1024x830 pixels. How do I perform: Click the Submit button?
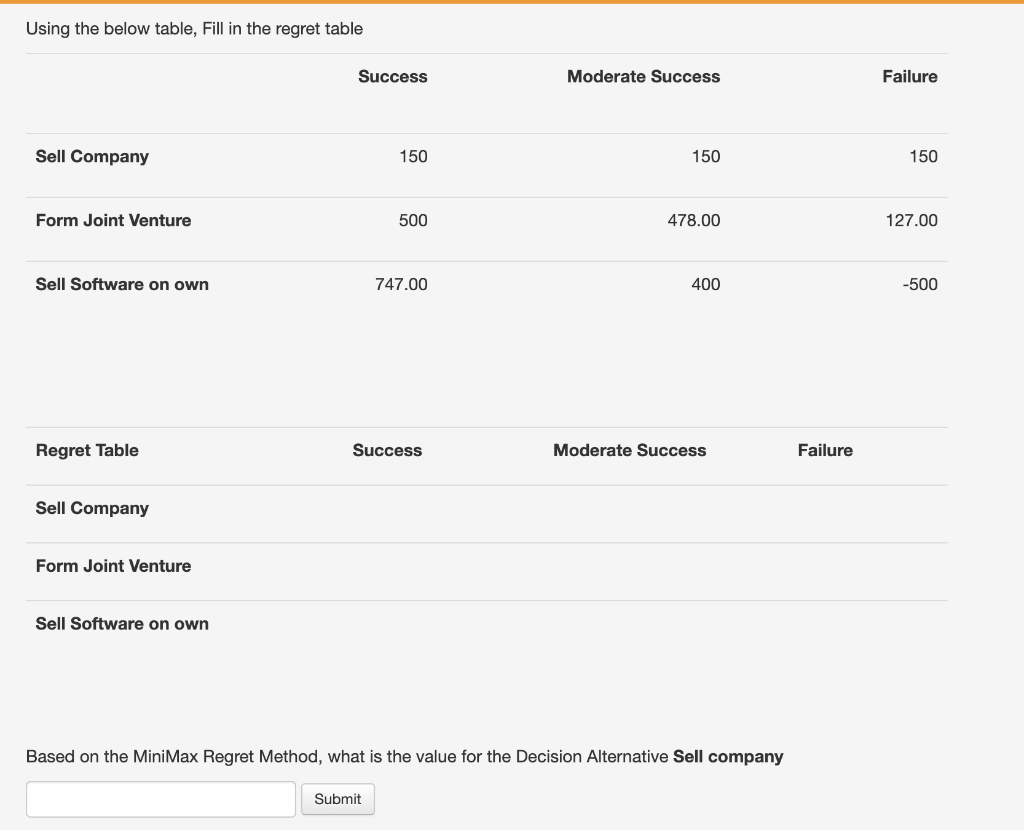point(338,799)
